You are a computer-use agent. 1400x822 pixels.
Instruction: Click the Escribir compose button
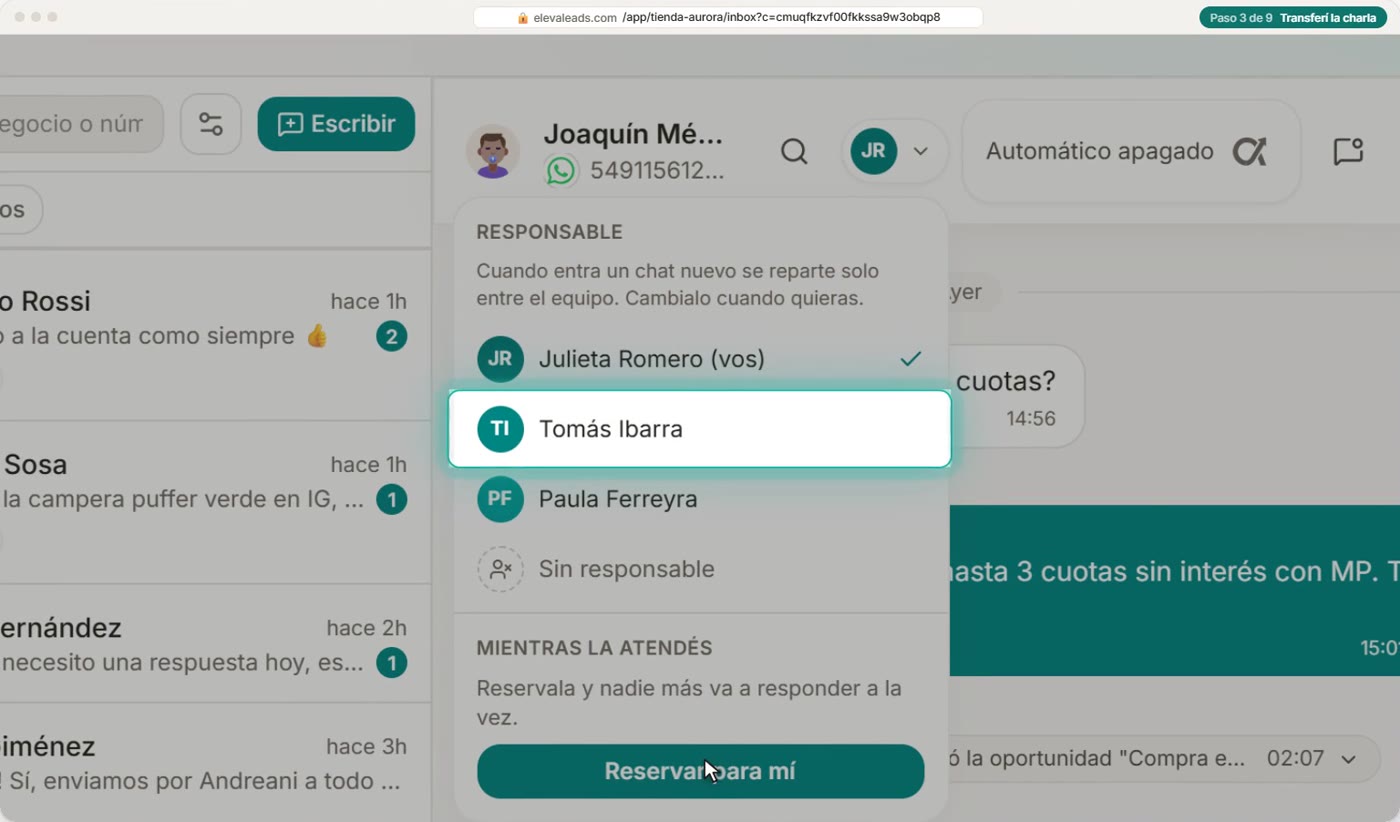pyautogui.click(x=336, y=124)
